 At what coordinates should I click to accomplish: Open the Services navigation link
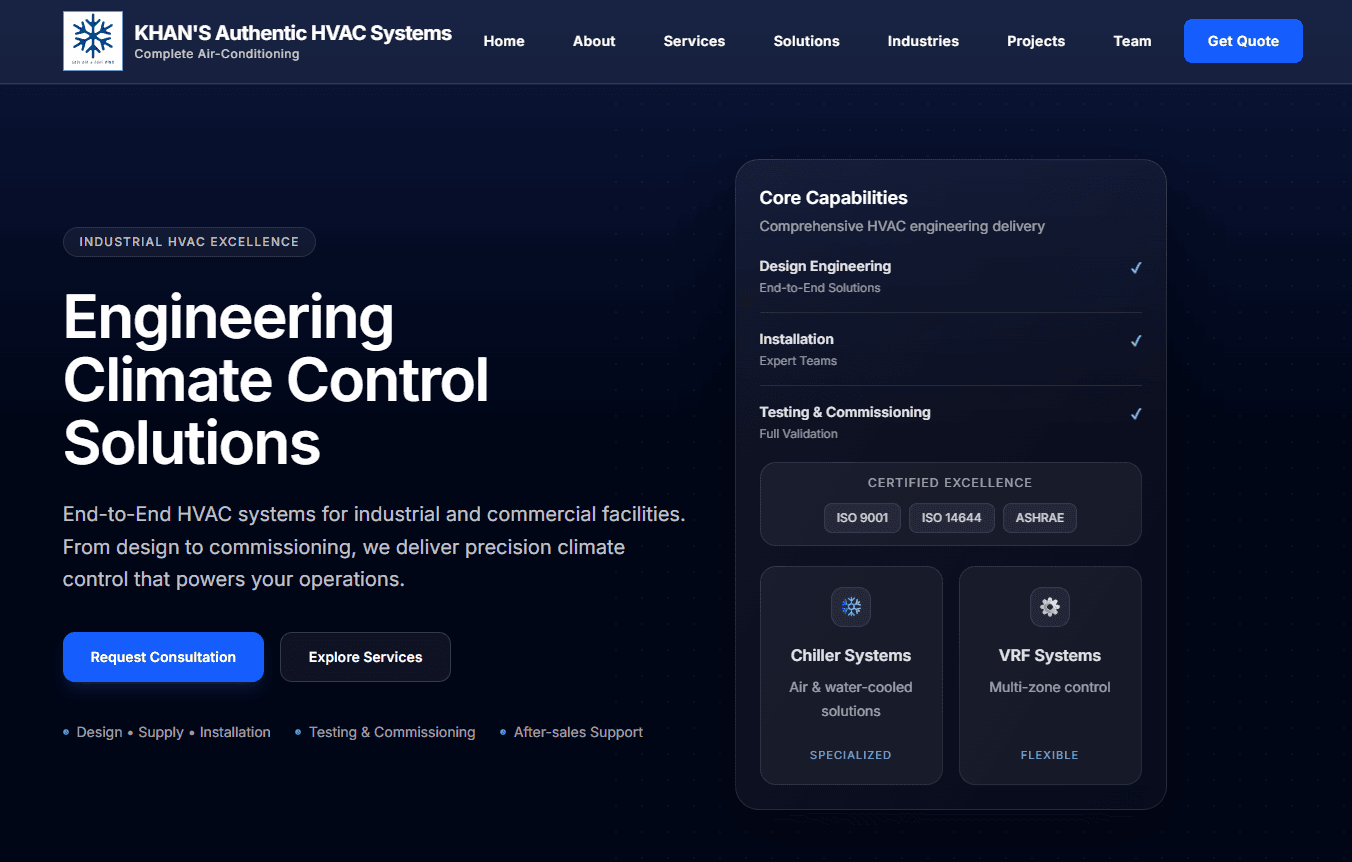(694, 41)
